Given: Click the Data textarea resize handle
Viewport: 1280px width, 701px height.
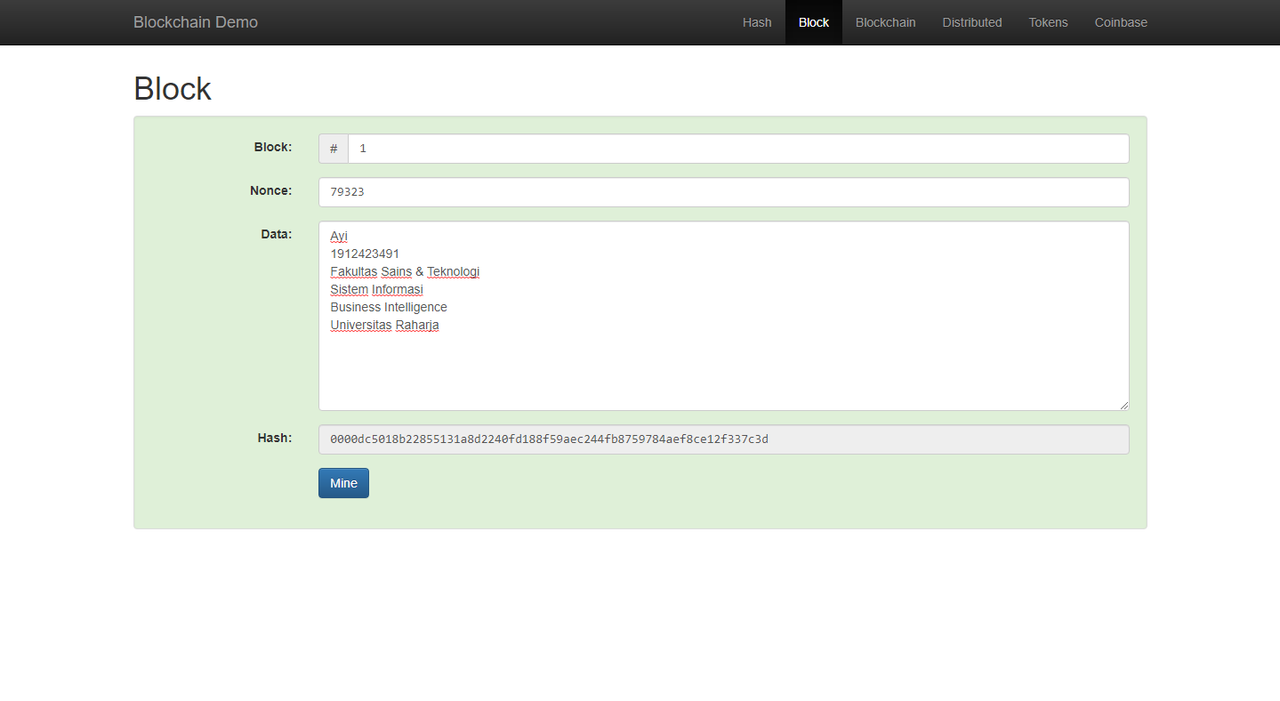Looking at the screenshot, I should (1123, 405).
